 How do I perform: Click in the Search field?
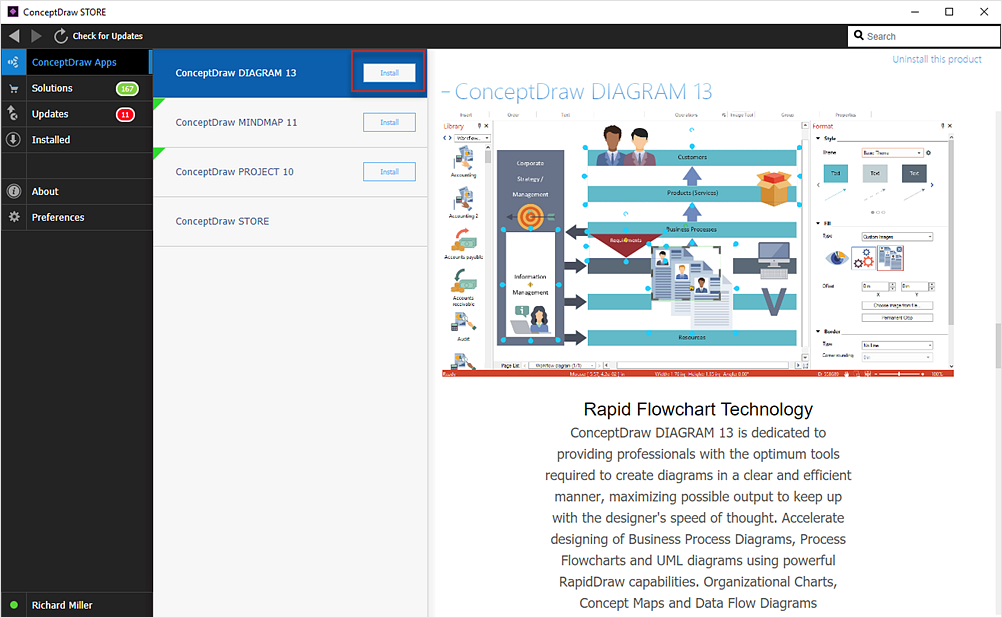click(x=923, y=36)
